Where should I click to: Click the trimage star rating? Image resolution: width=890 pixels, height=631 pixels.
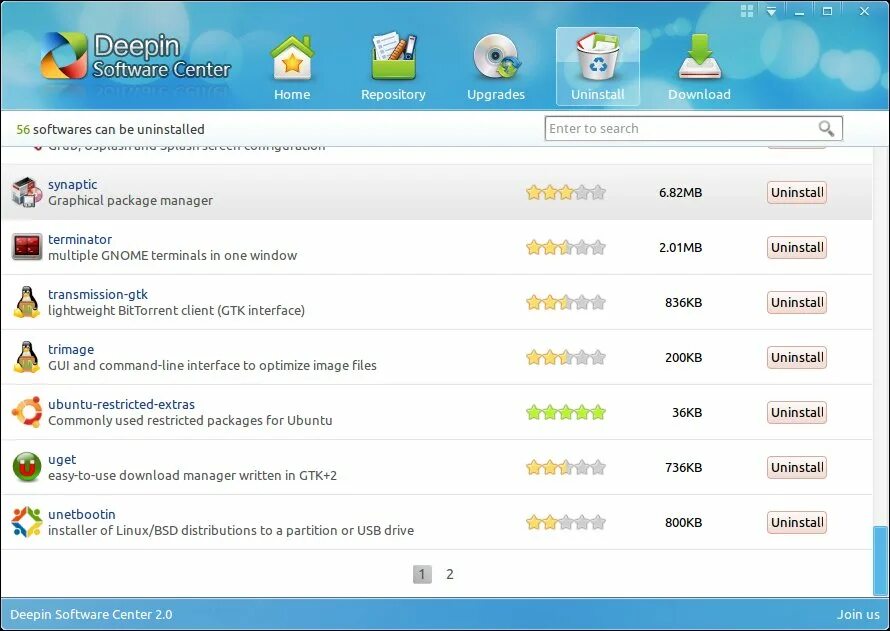point(566,357)
